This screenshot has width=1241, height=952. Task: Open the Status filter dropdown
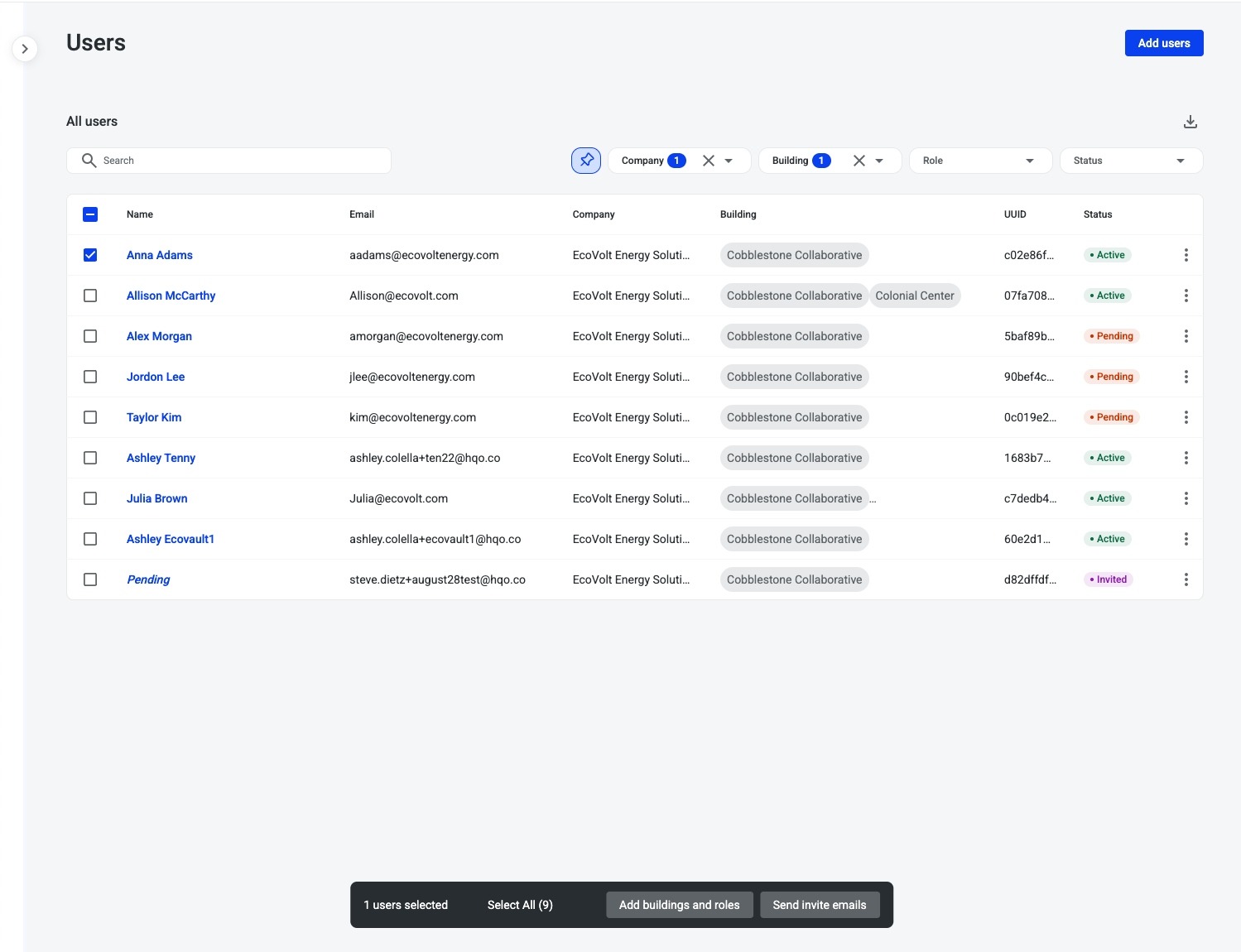1130,161
